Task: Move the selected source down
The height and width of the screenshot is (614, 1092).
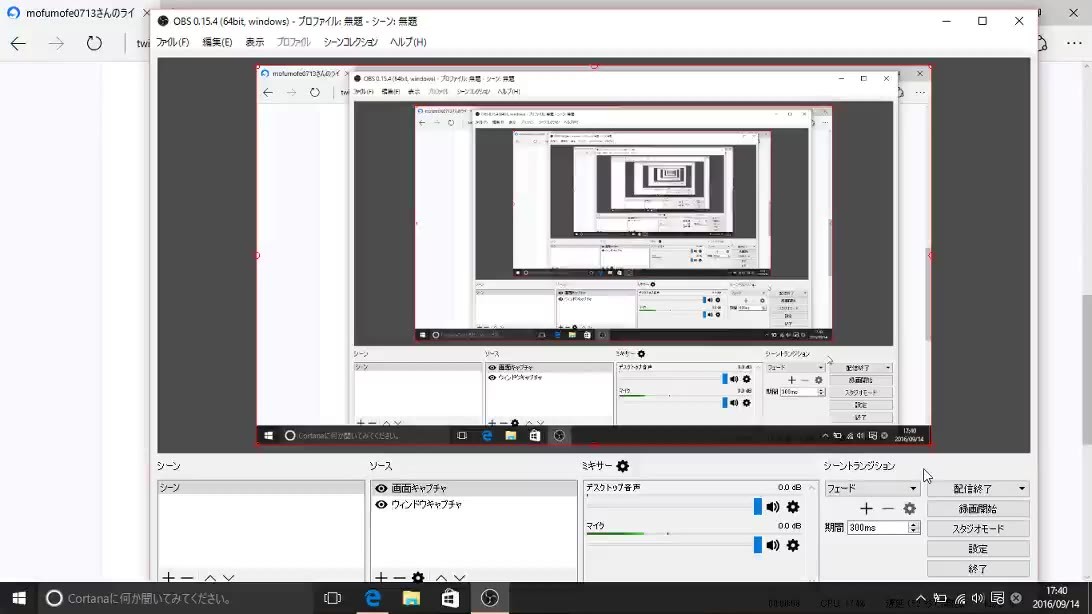Action: coord(460,577)
